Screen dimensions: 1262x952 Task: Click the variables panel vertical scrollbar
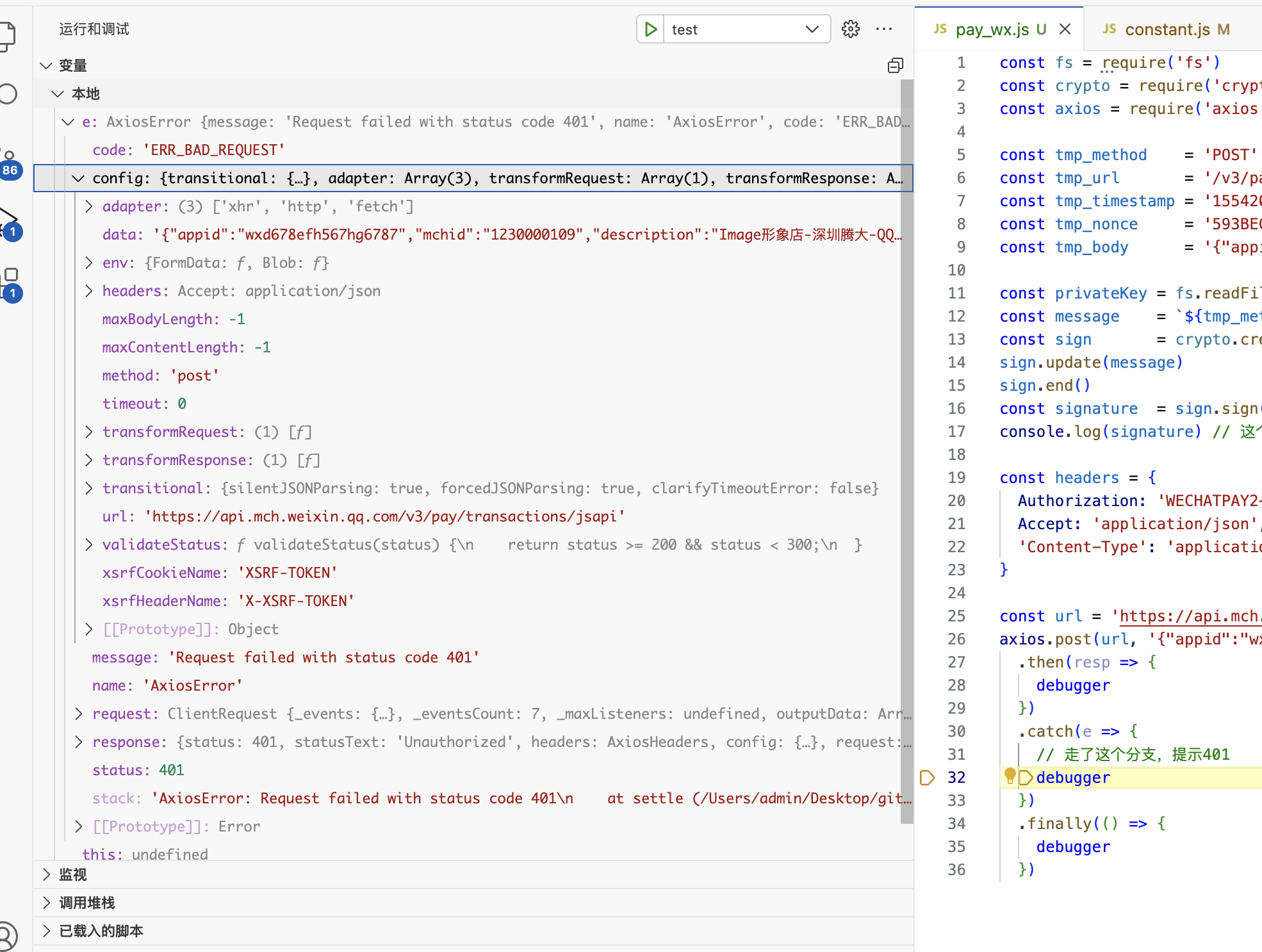[x=906, y=448]
